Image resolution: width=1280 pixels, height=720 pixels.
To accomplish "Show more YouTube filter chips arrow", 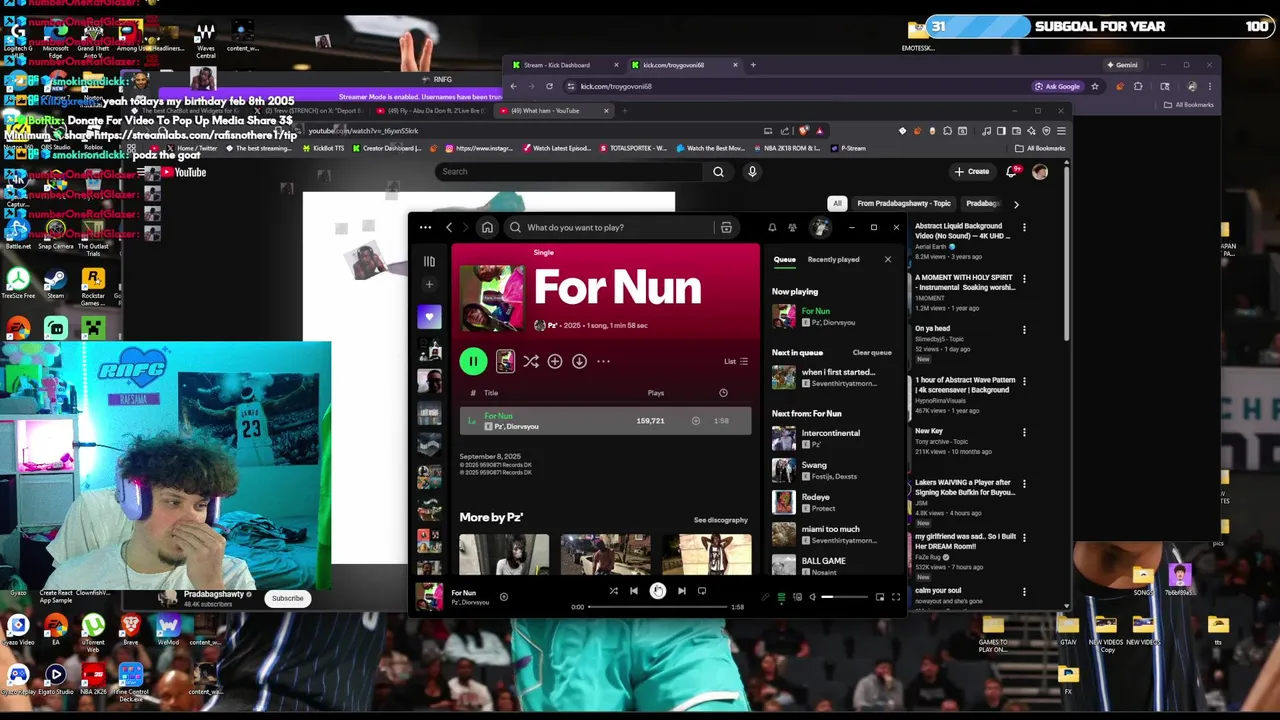I will pos(1016,204).
